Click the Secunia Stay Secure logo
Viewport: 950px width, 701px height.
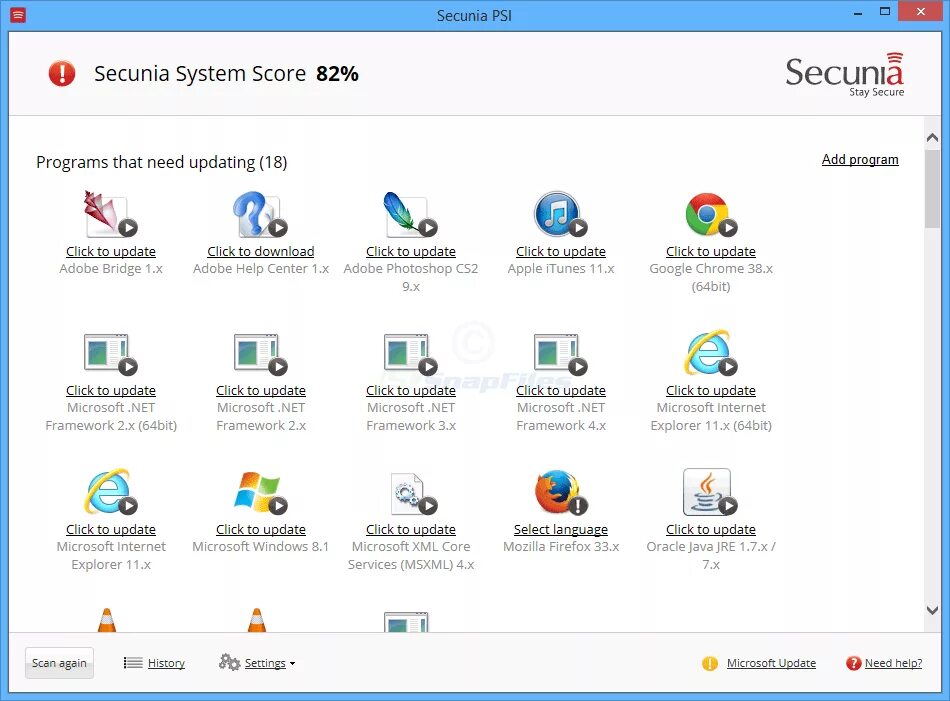(x=845, y=75)
